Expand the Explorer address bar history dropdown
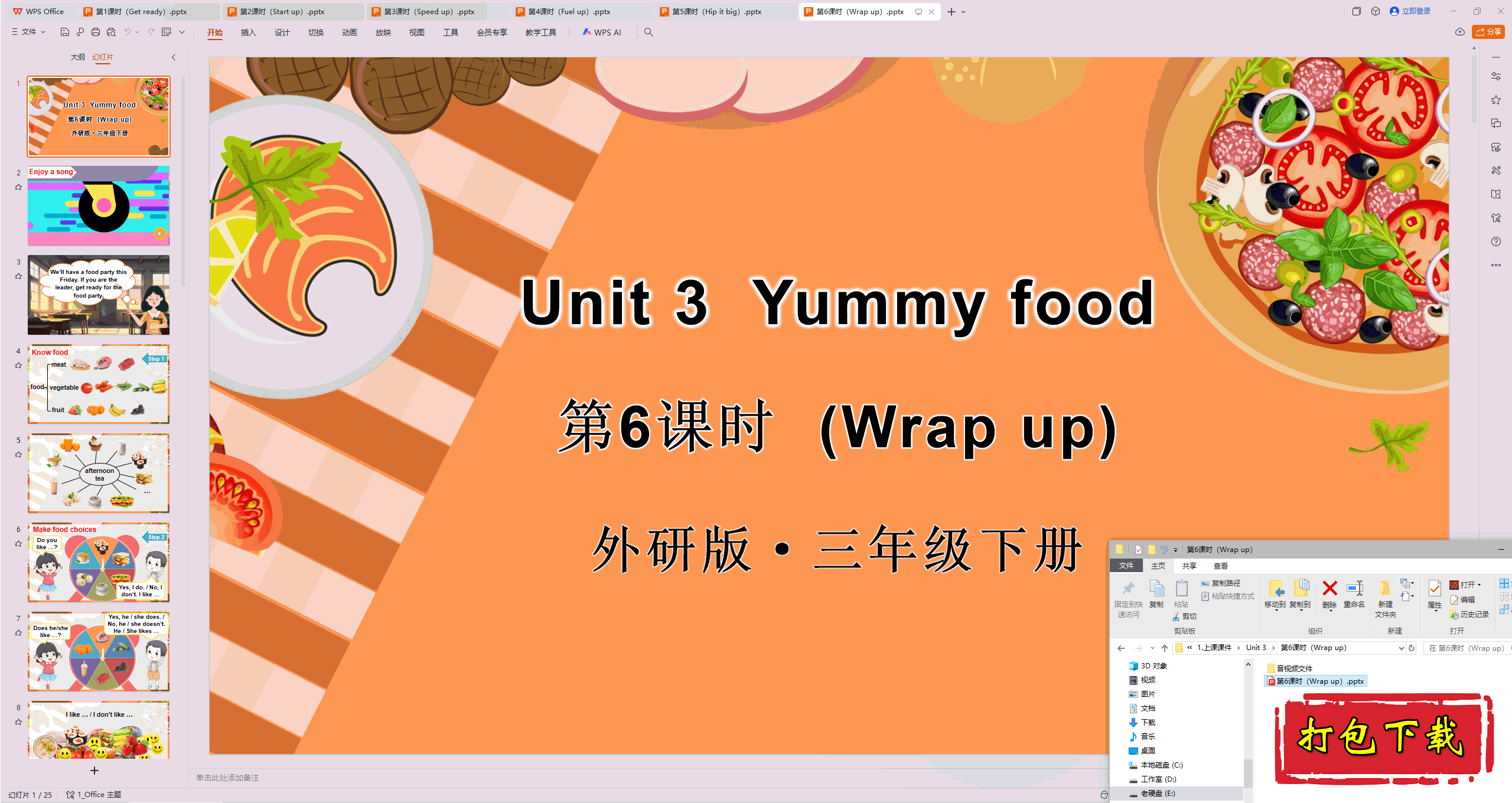 (x=1400, y=648)
